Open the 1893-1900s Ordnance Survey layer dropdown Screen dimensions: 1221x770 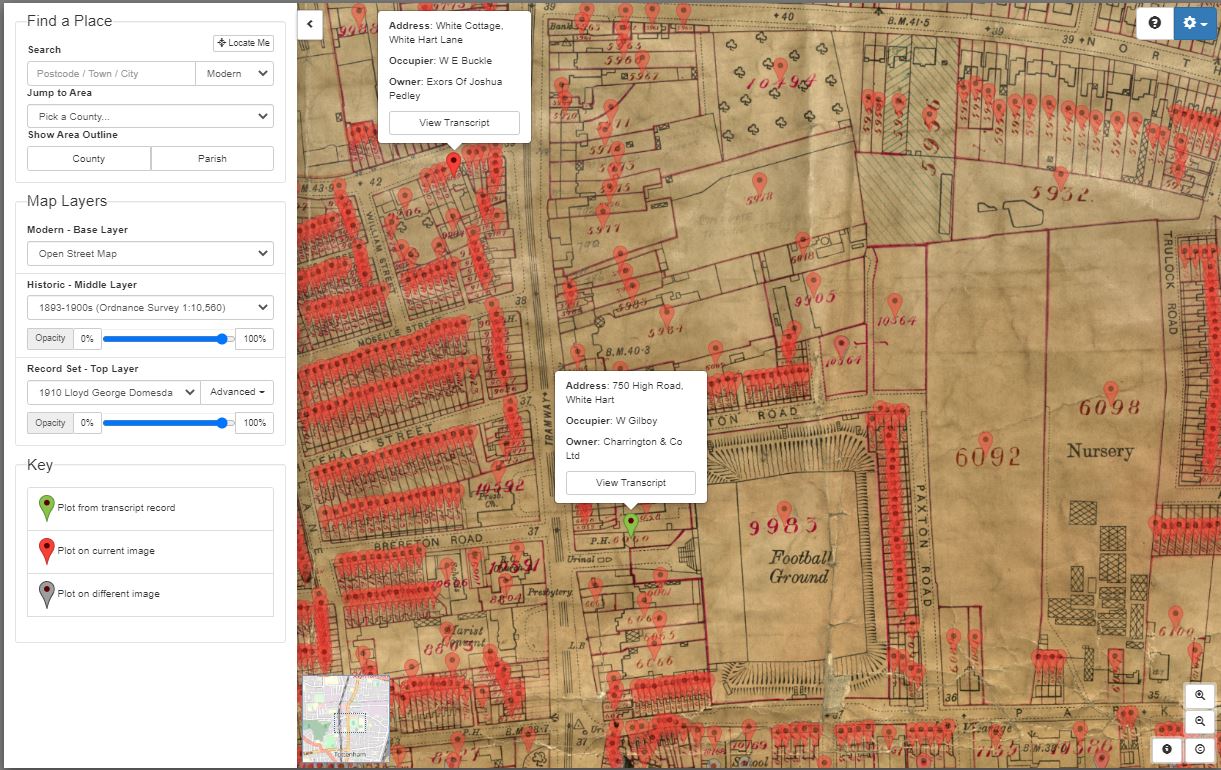(150, 307)
